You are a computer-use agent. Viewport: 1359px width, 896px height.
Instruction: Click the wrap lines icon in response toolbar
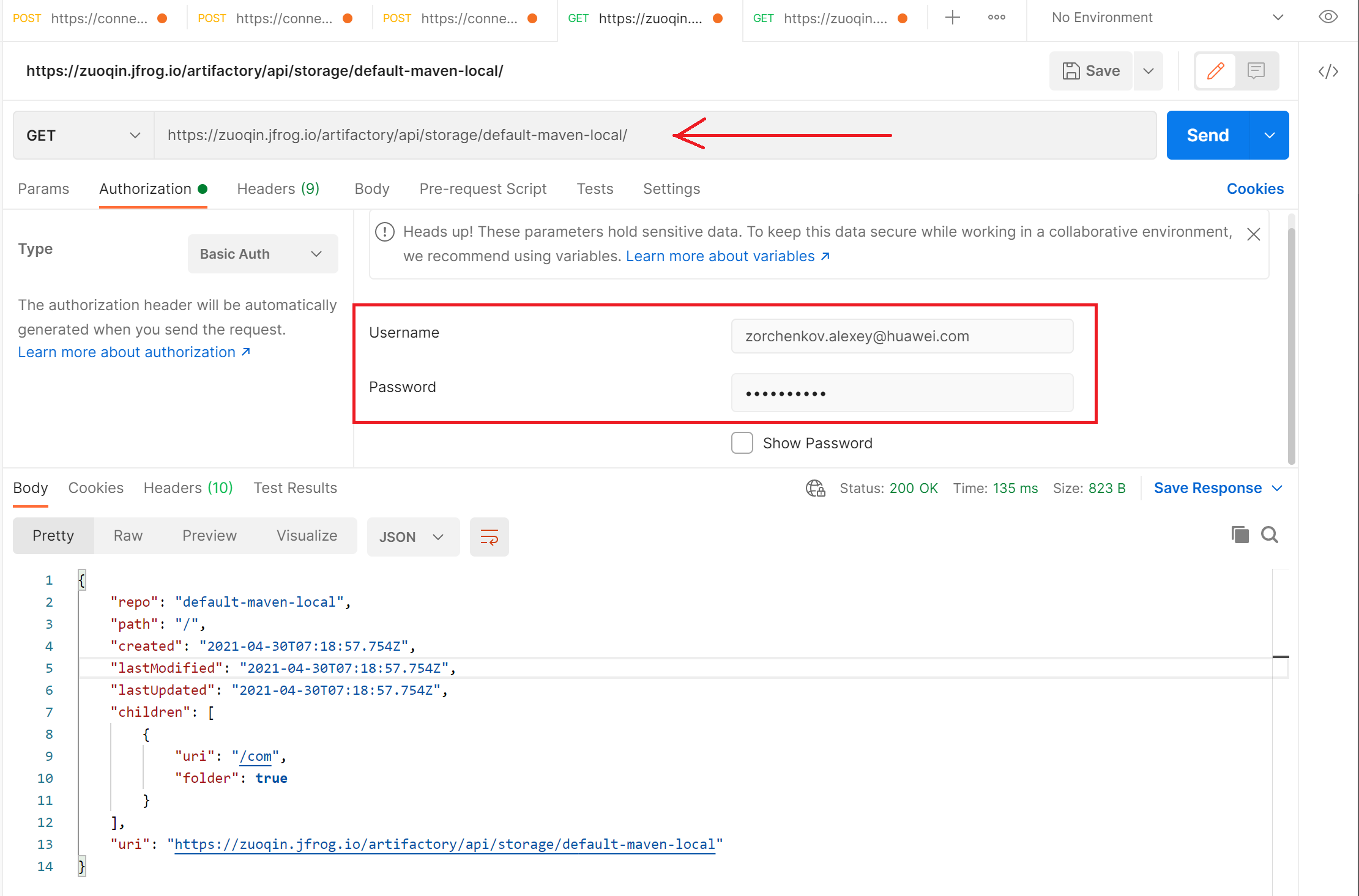click(x=489, y=537)
